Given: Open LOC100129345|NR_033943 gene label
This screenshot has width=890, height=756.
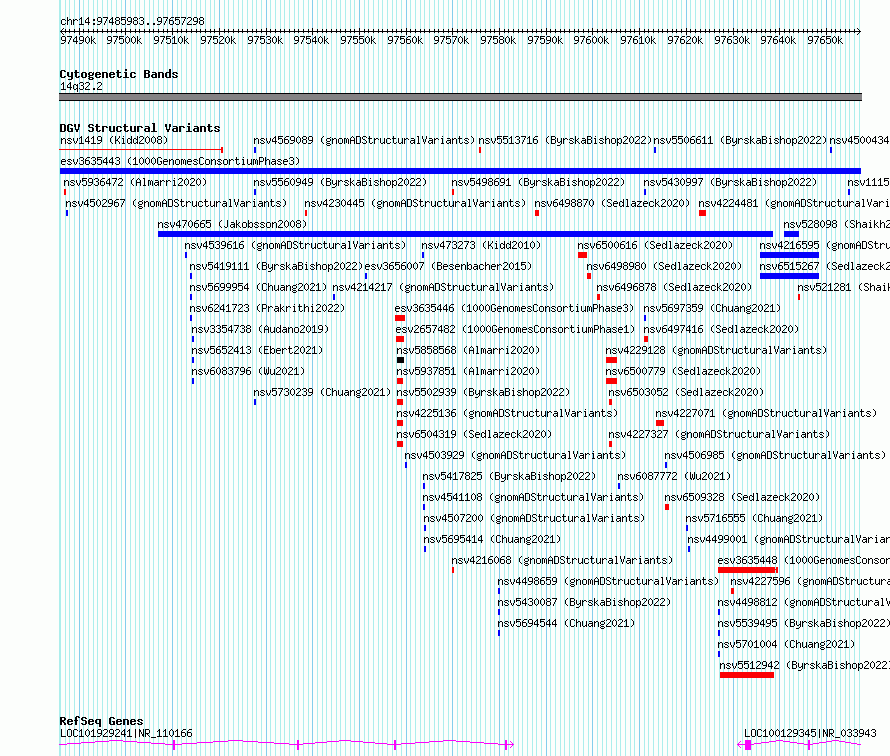Looking at the screenshot, I should click(811, 733).
